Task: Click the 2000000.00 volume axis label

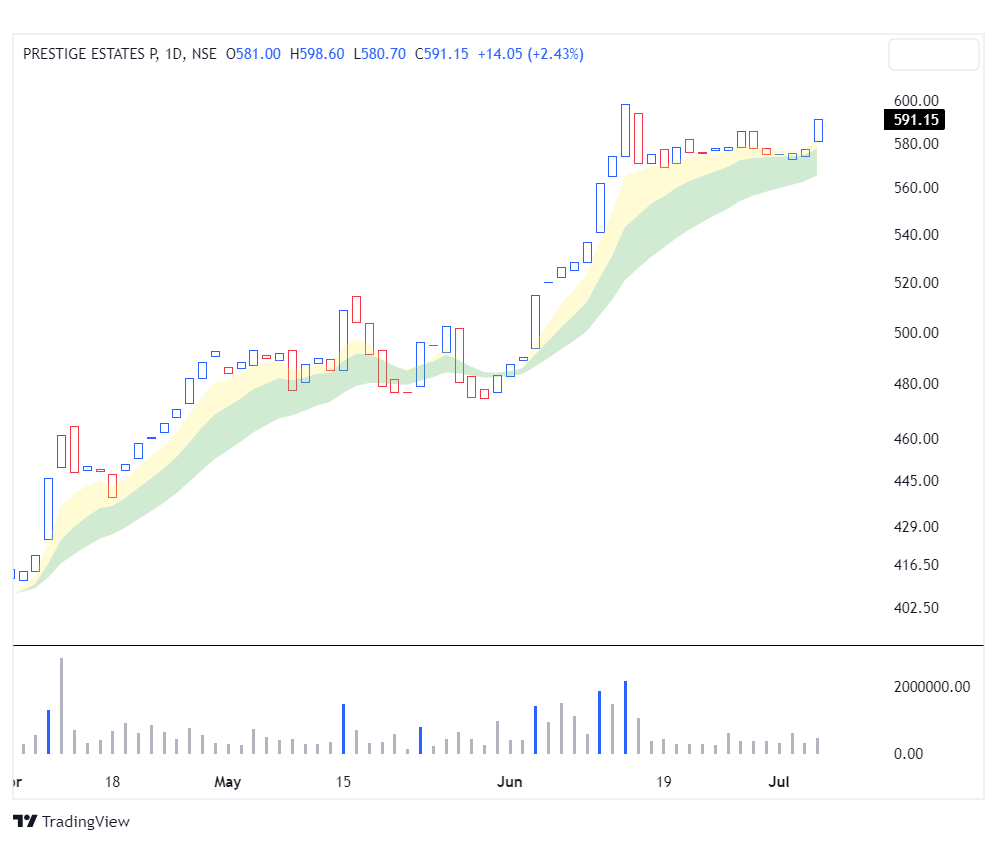Action: (x=932, y=687)
